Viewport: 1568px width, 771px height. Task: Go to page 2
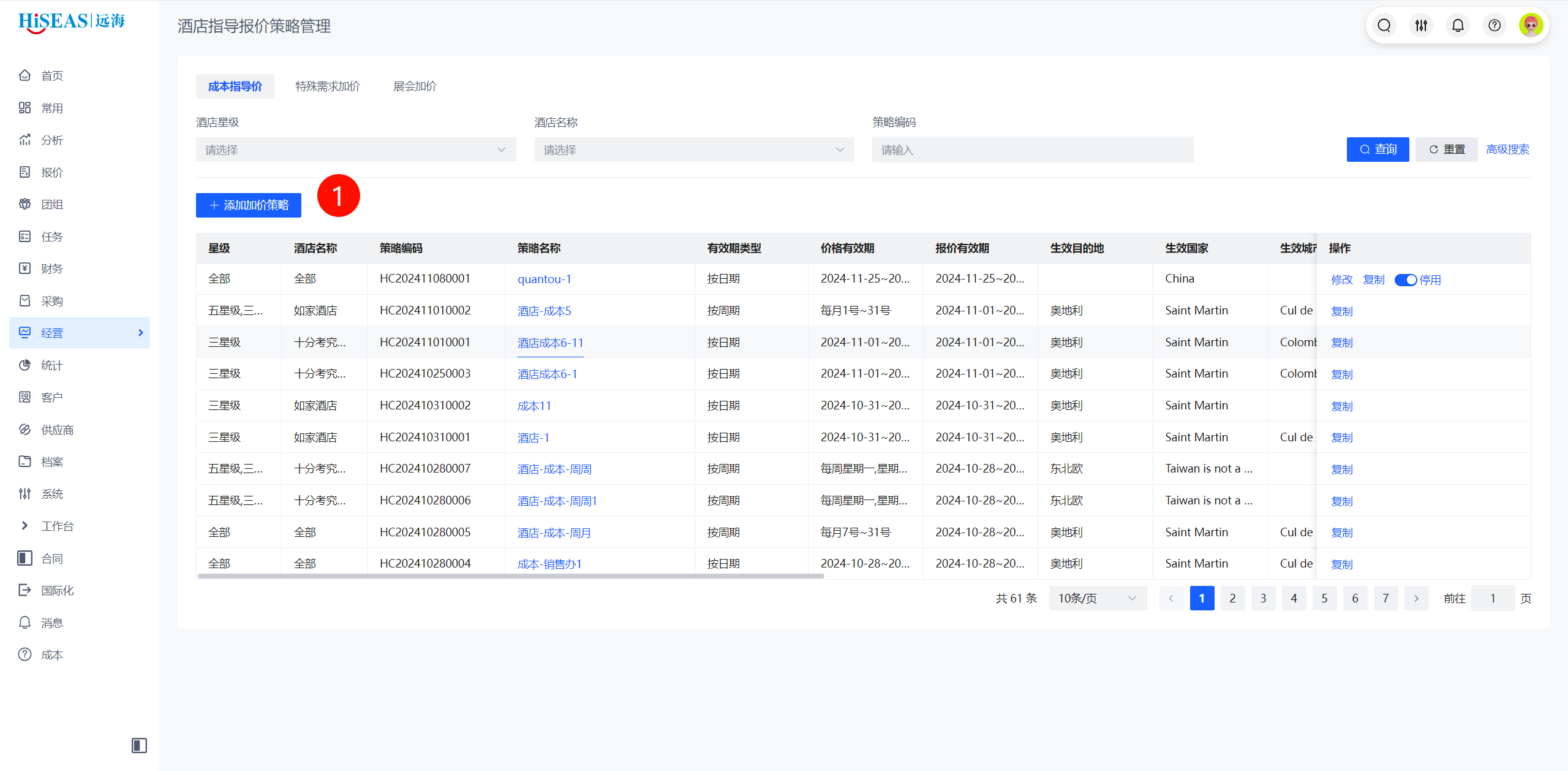click(1232, 598)
